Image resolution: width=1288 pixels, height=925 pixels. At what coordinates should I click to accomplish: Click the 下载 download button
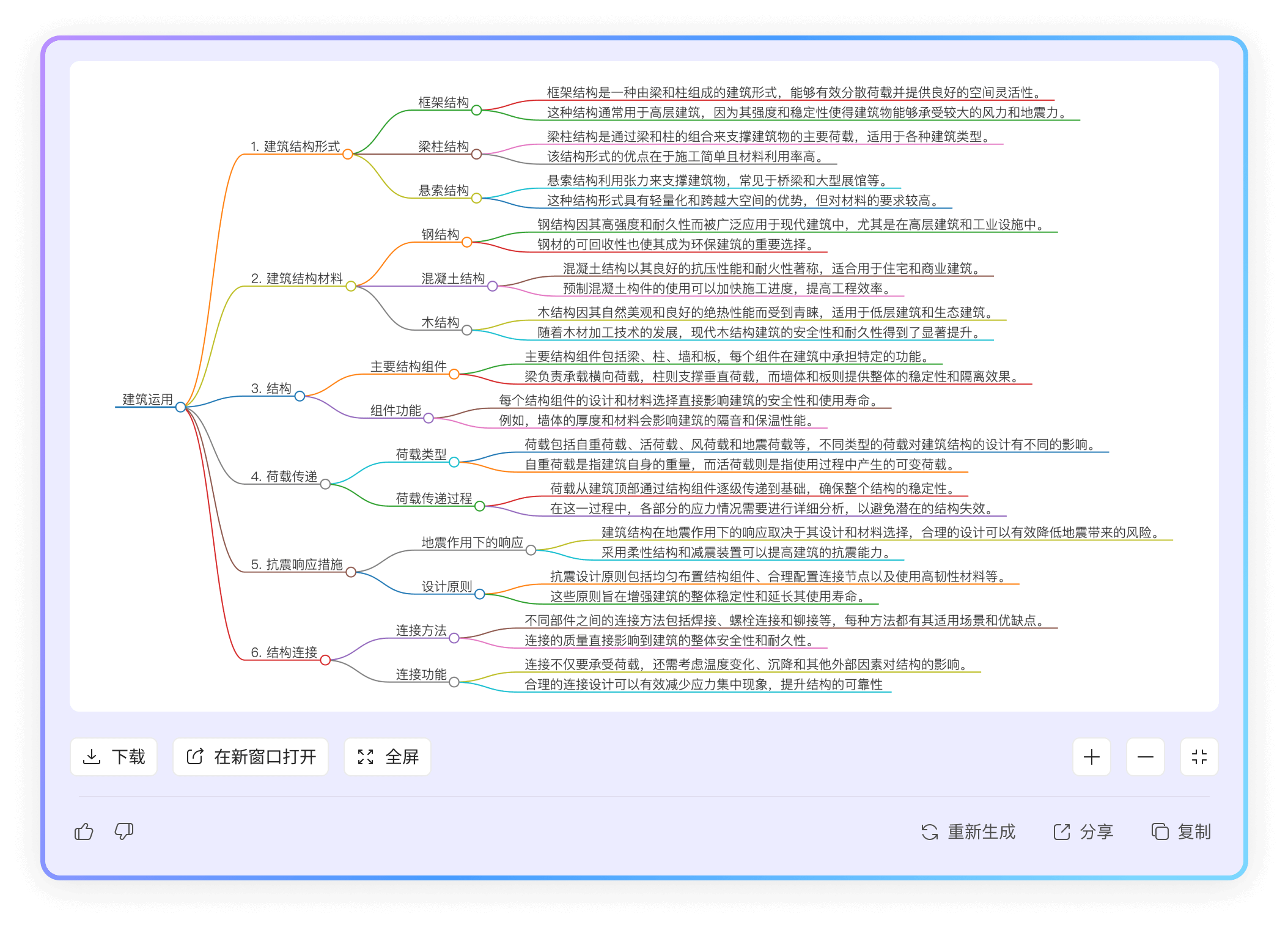point(114,757)
